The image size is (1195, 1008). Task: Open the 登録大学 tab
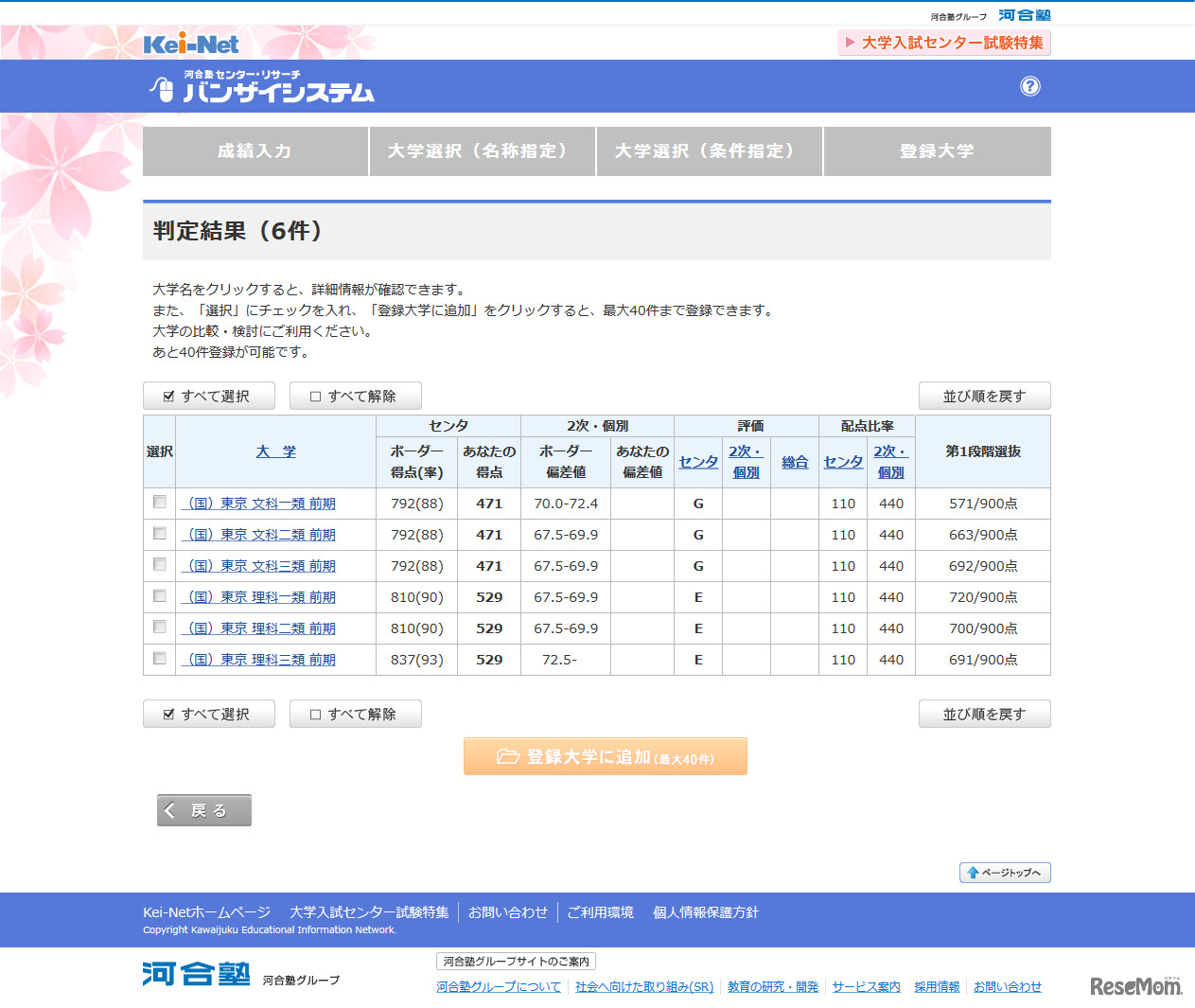pos(936,151)
